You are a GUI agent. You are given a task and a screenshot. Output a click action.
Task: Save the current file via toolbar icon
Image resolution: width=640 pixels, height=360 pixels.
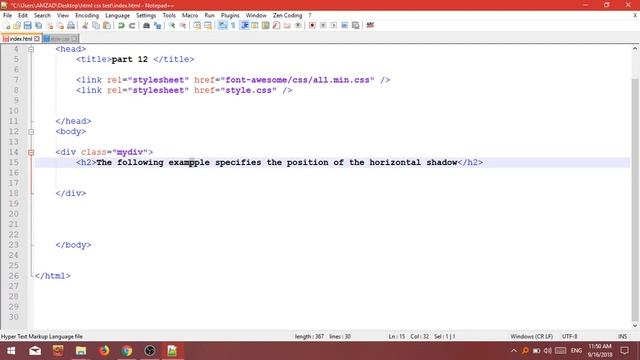[x=27, y=25]
